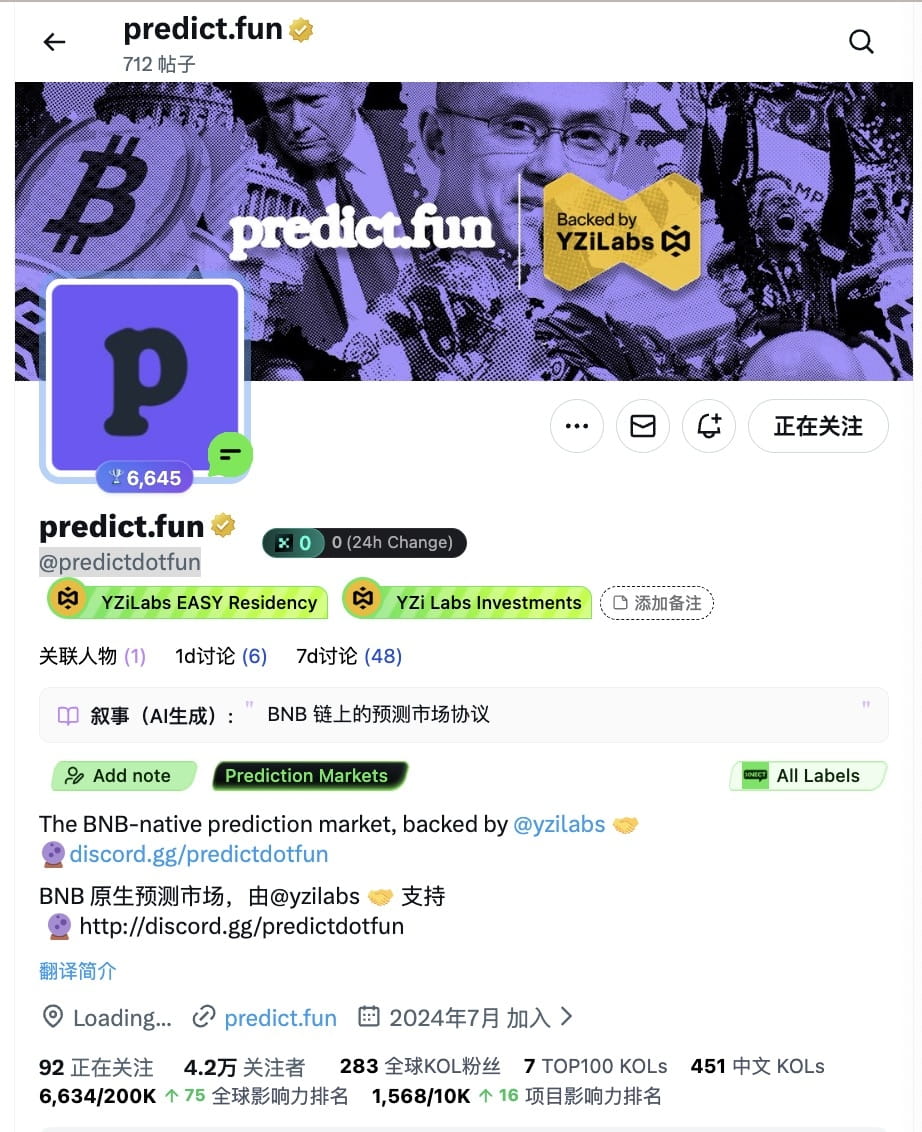Viewport: 922px width, 1132px height.
Task: Open the 7d讨论 (48) tab
Action: point(349,656)
